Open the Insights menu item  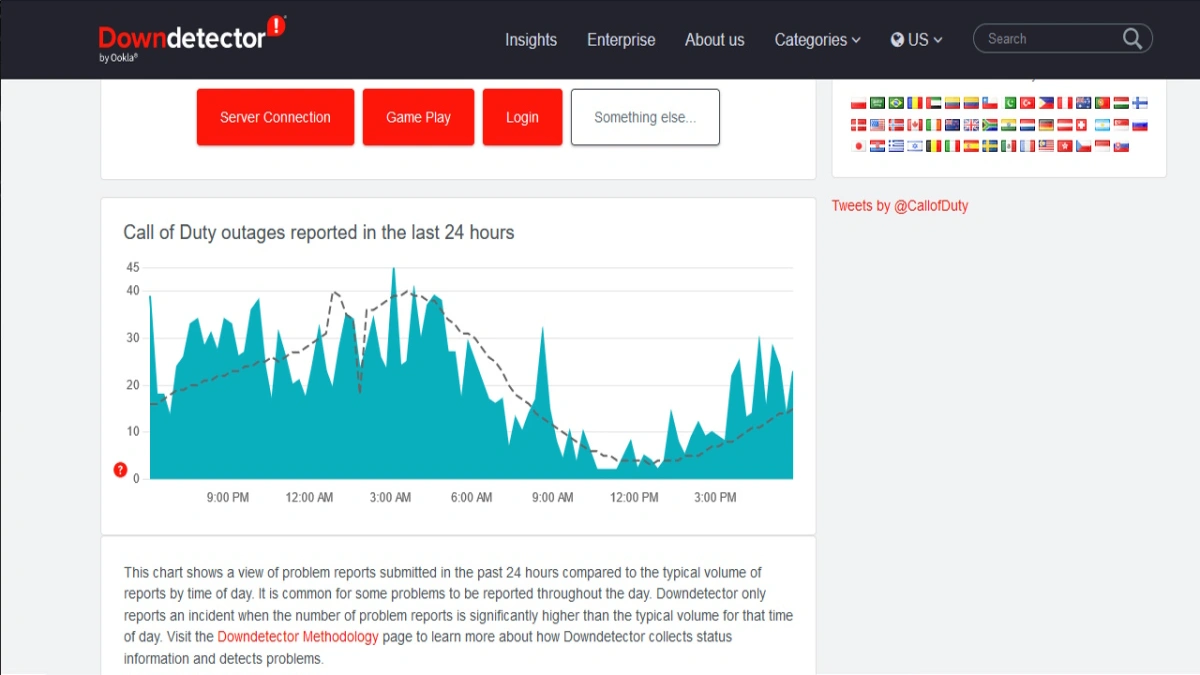click(x=531, y=40)
